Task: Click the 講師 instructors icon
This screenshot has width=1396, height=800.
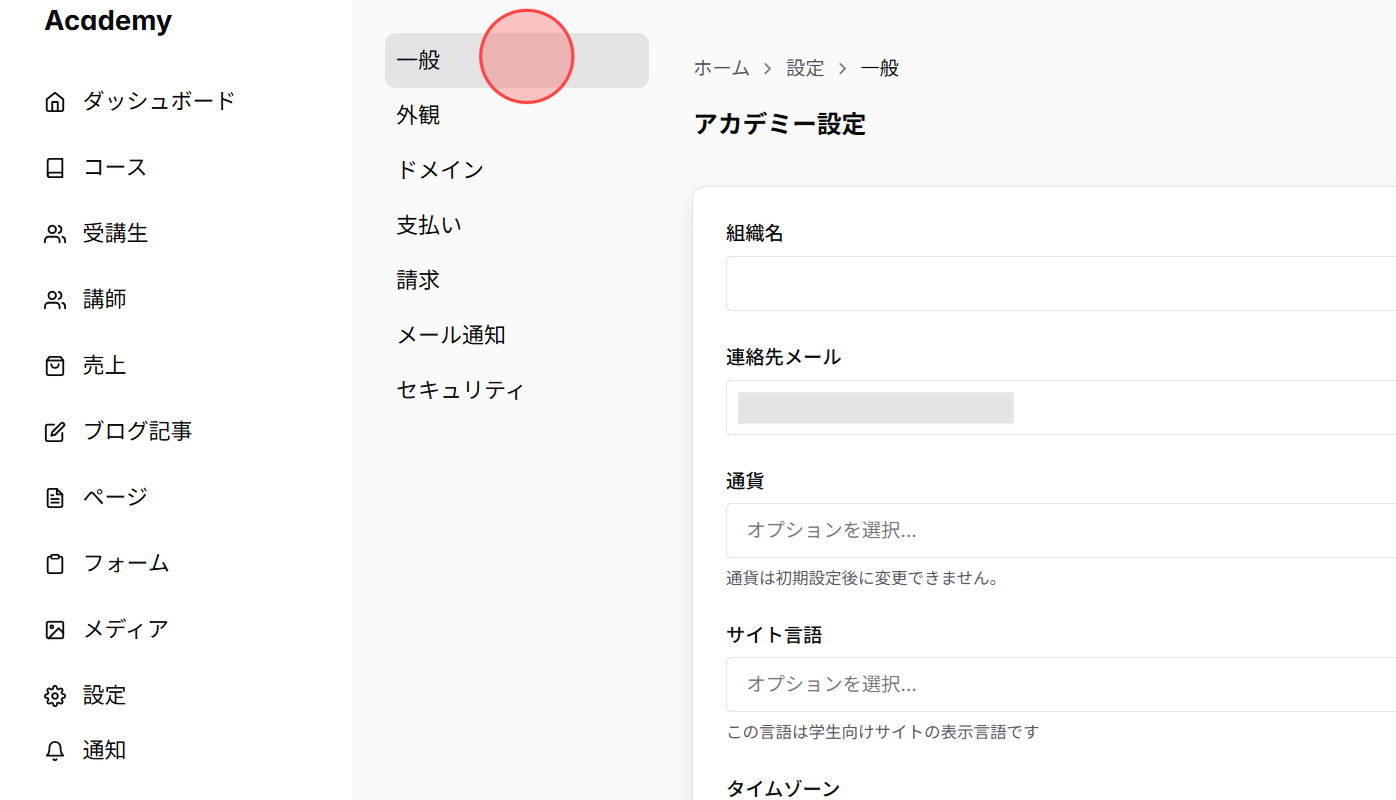Action: tap(55, 298)
